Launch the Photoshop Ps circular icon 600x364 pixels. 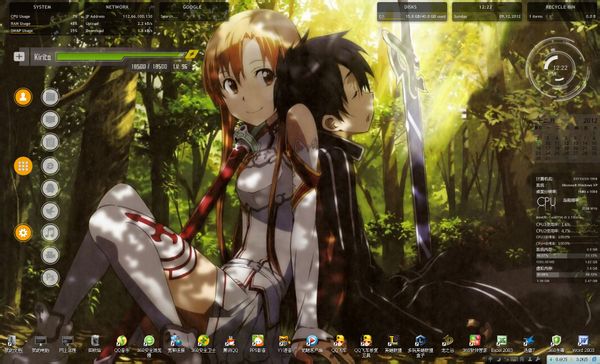coord(50,277)
